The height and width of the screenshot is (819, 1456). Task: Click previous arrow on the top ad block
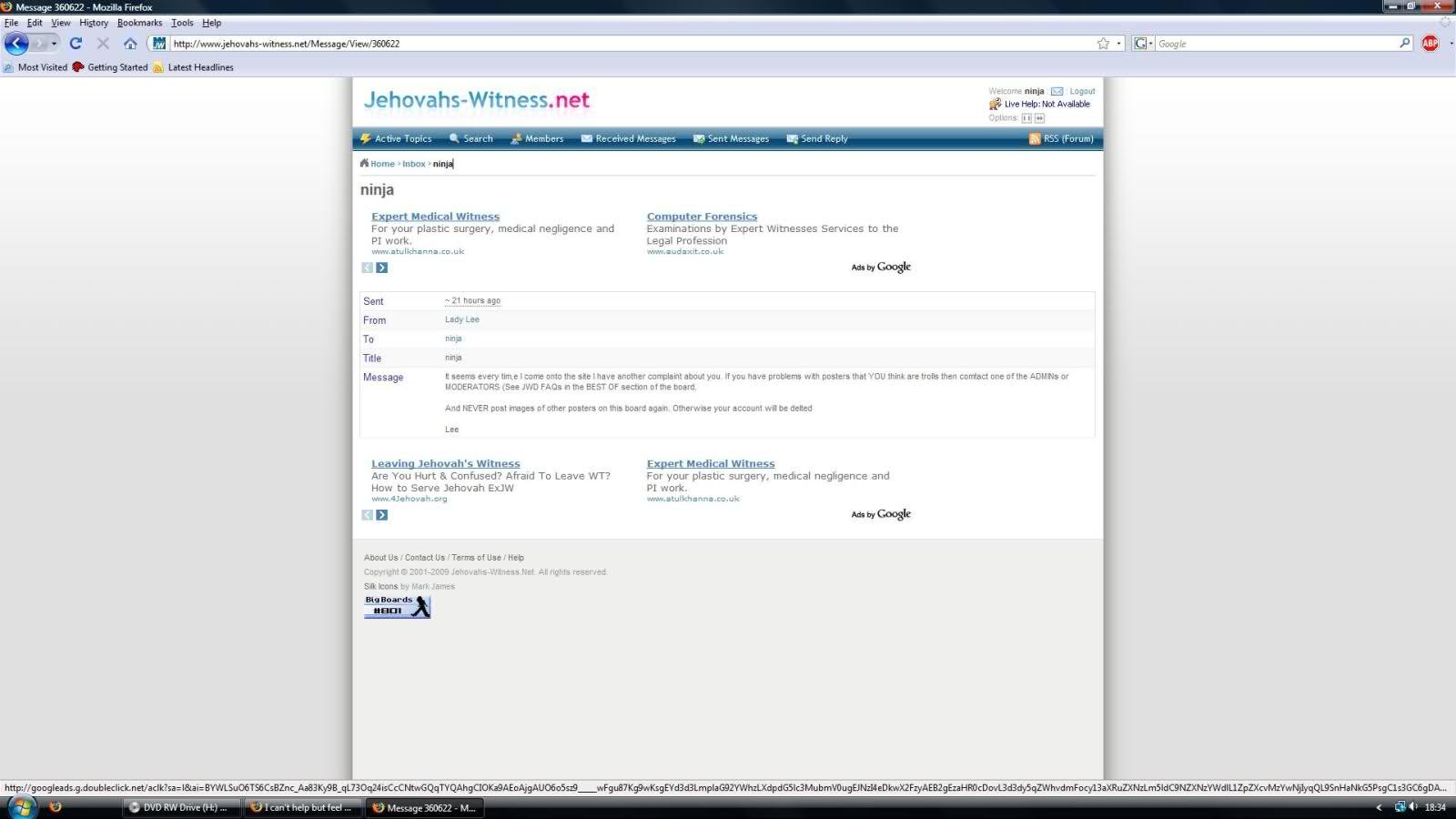(368, 268)
